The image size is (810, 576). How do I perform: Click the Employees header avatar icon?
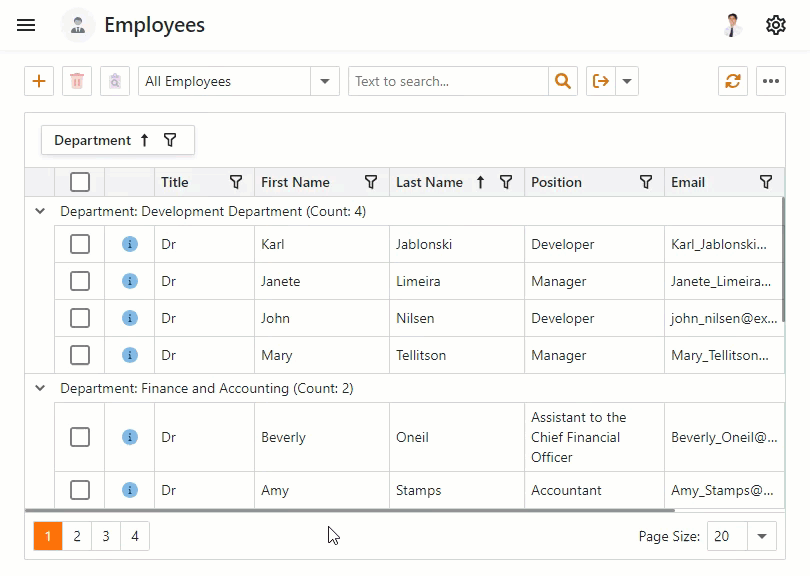point(78,25)
